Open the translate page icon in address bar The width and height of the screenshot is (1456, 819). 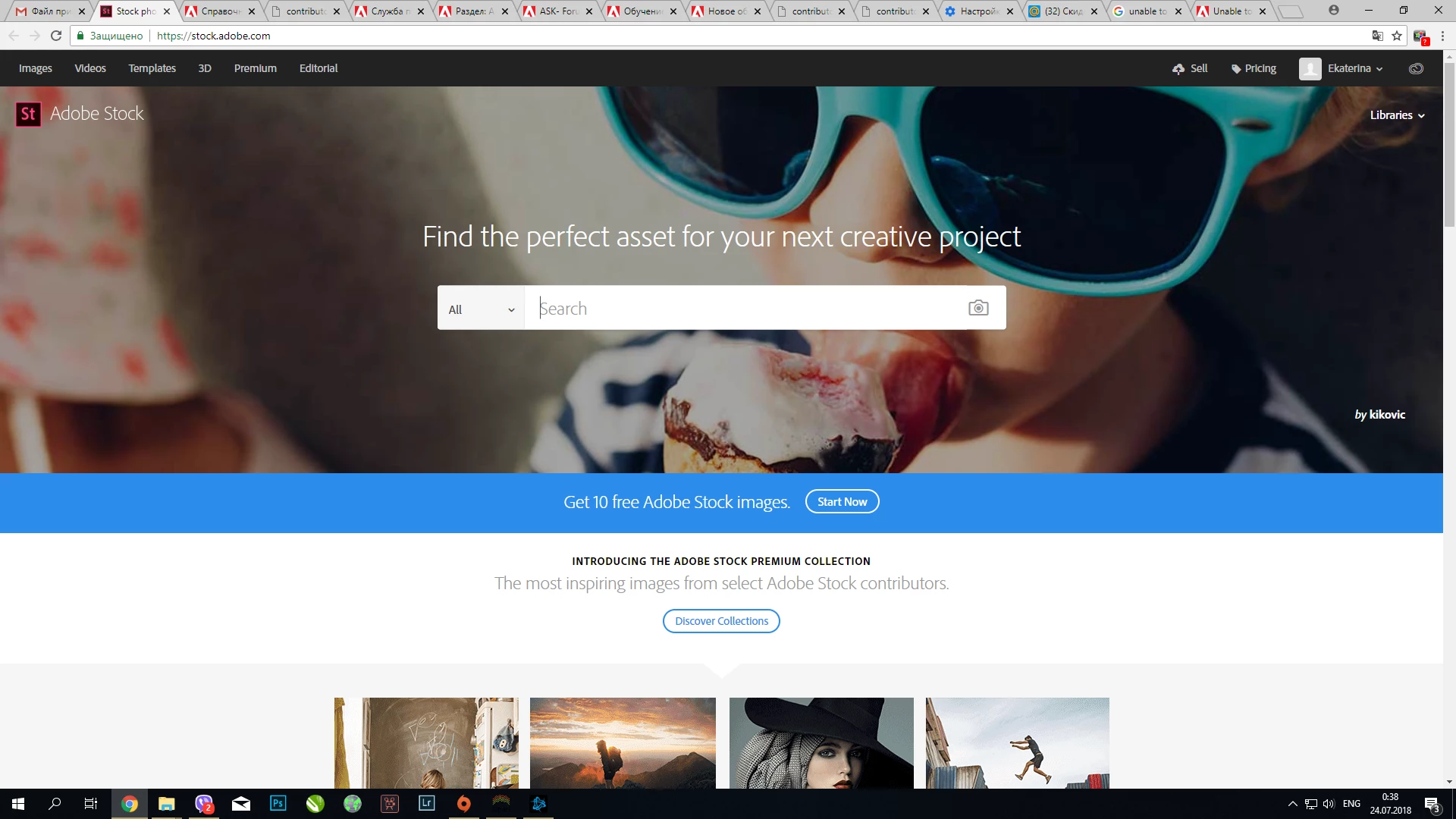pyautogui.click(x=1377, y=36)
